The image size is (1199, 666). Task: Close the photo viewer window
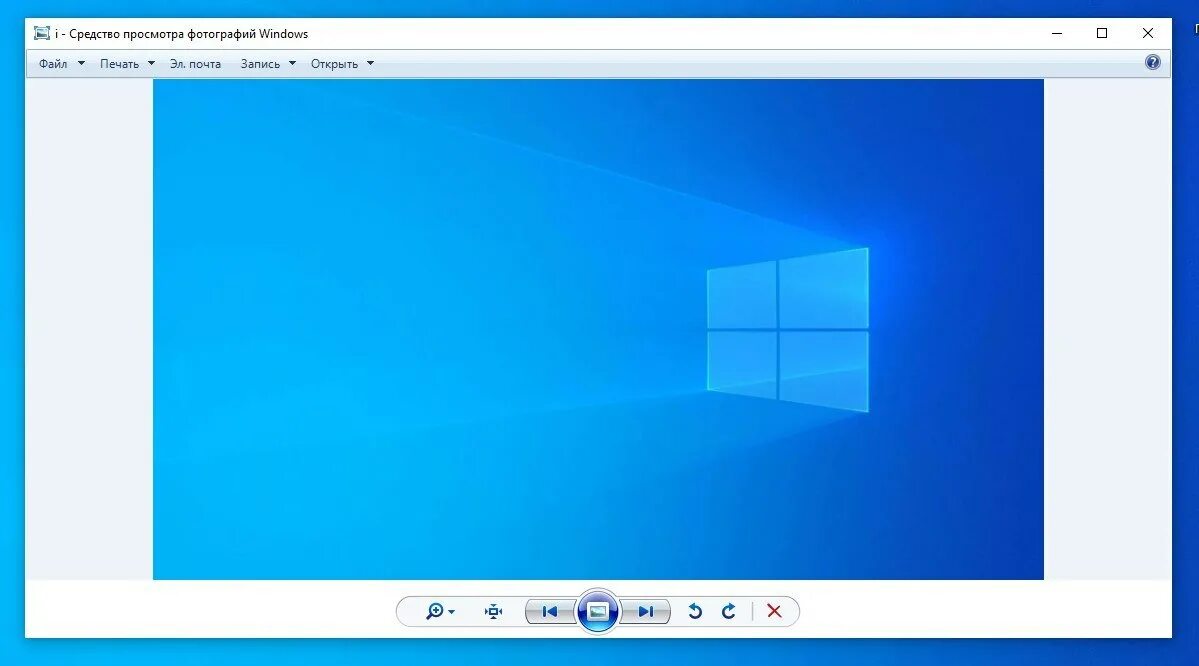pos(1148,33)
